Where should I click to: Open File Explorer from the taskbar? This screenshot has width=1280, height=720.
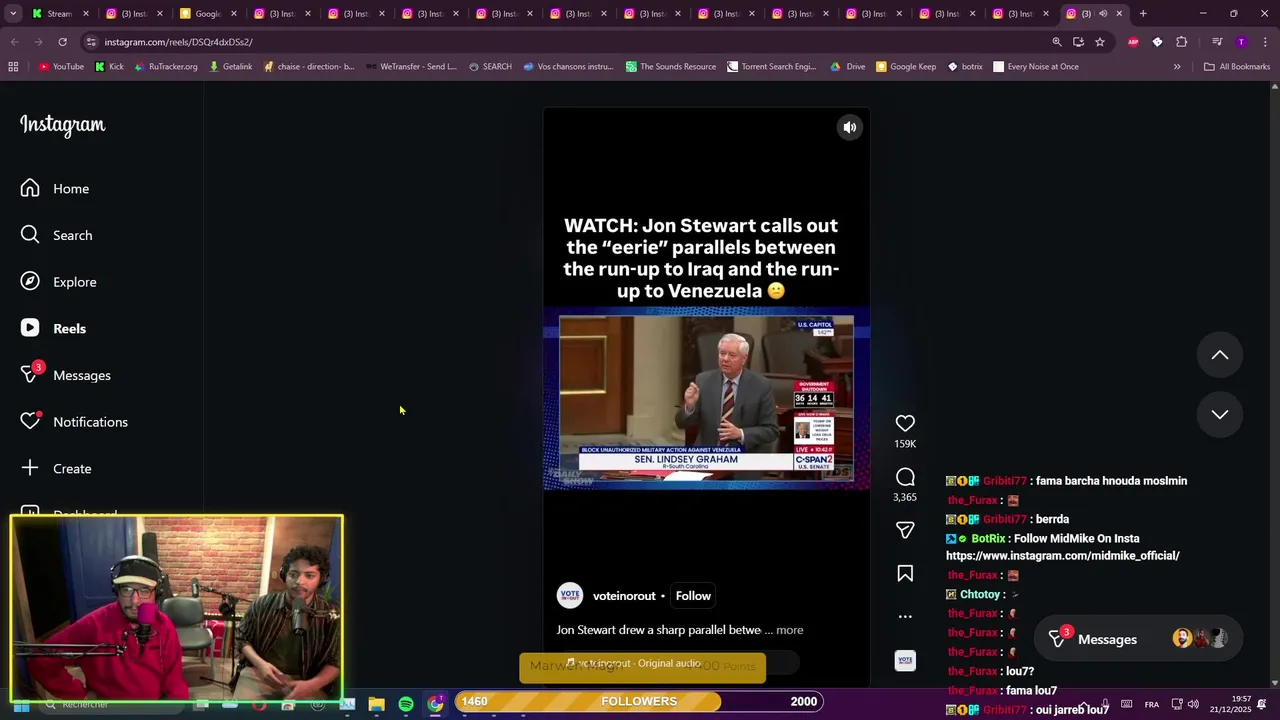point(376,705)
